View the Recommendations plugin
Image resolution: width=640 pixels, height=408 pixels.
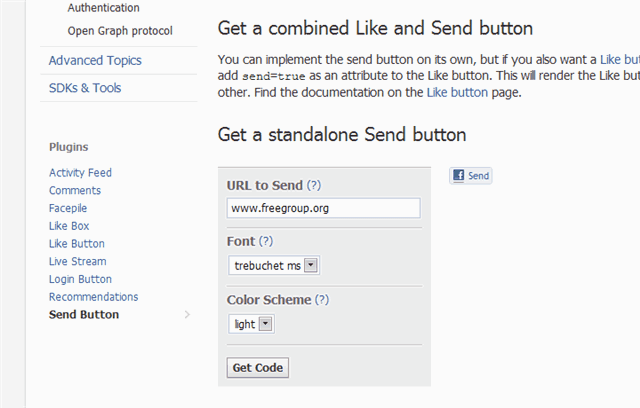click(x=93, y=297)
